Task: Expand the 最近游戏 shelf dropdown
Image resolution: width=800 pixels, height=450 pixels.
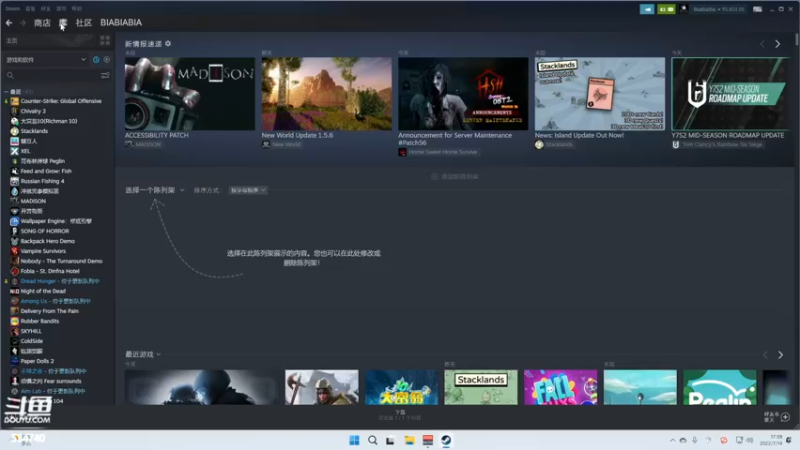Action: coord(143,354)
